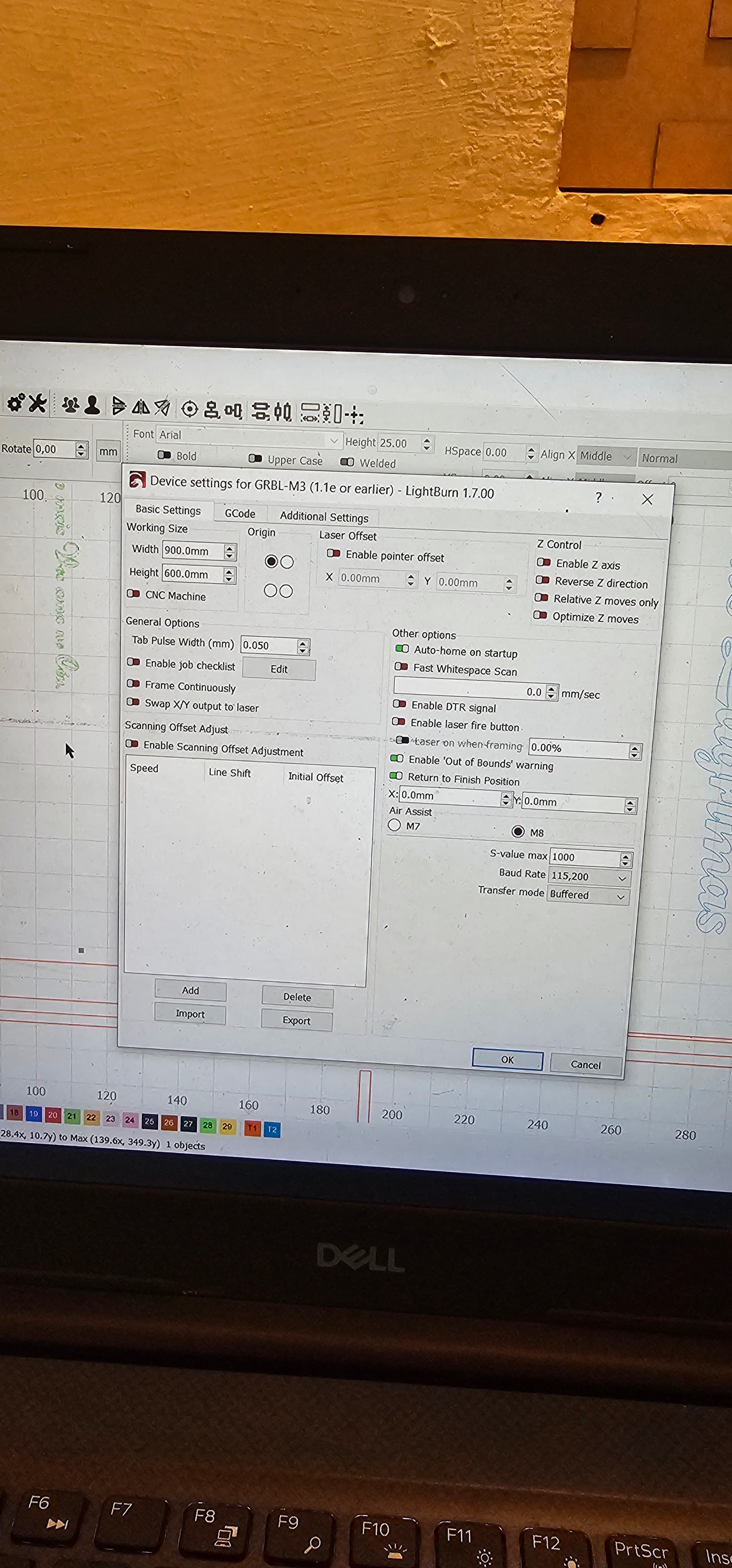Click the mirror-across-line icon
Image resolution: width=732 pixels, height=1568 pixels.
coord(163,407)
